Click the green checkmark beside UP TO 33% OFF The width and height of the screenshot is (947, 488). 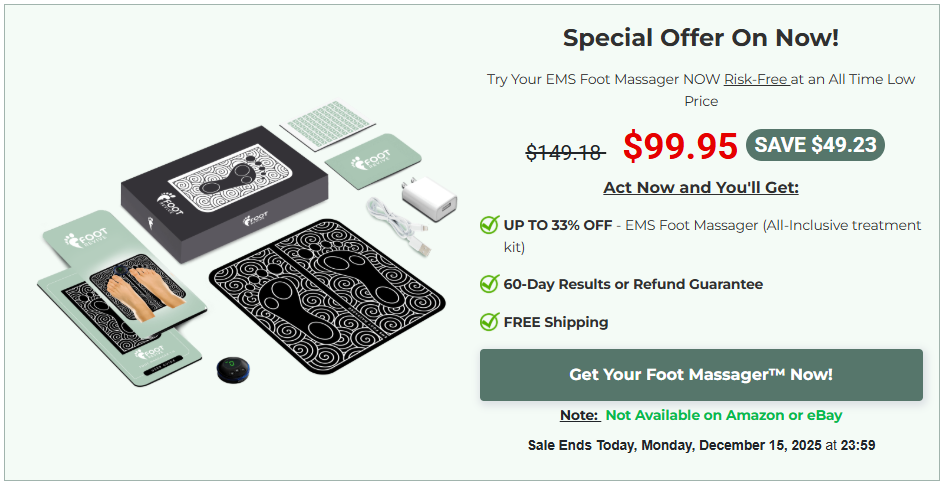(489, 225)
